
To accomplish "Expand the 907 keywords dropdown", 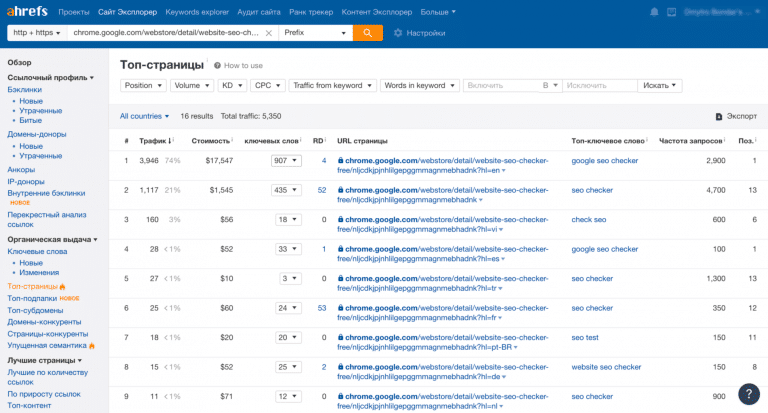I will tap(286, 161).
